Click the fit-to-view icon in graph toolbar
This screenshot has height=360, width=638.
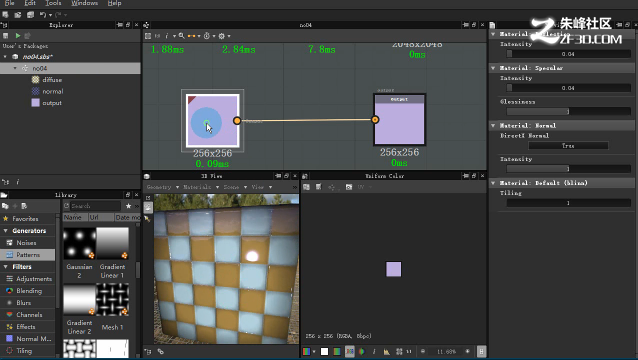(148, 36)
